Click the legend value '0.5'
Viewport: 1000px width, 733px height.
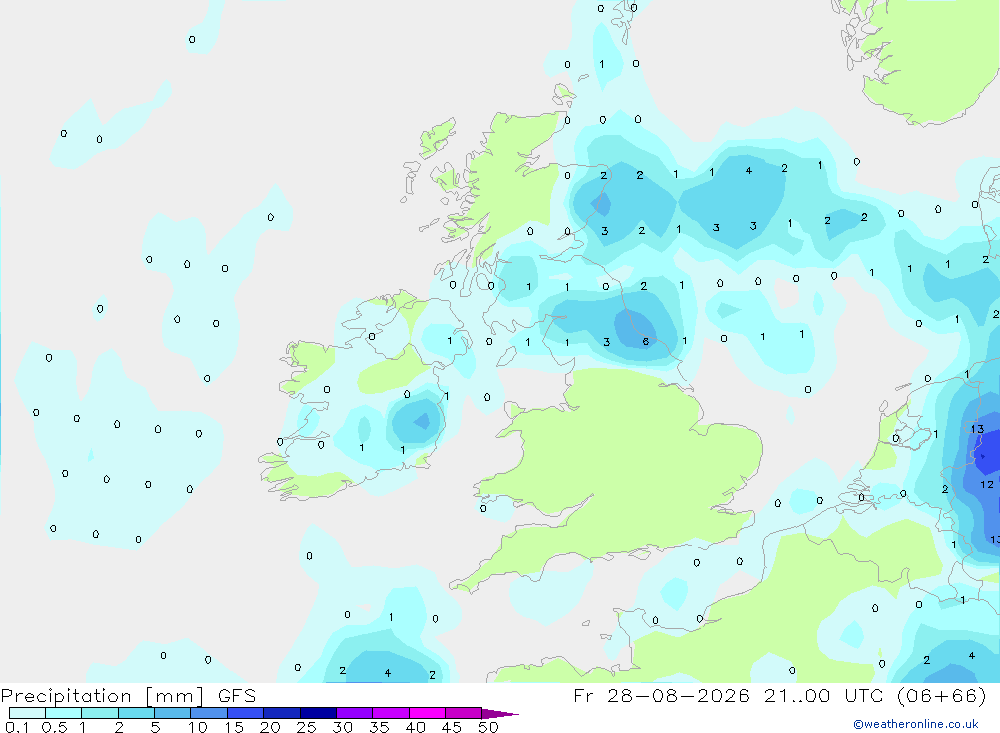(x=54, y=727)
